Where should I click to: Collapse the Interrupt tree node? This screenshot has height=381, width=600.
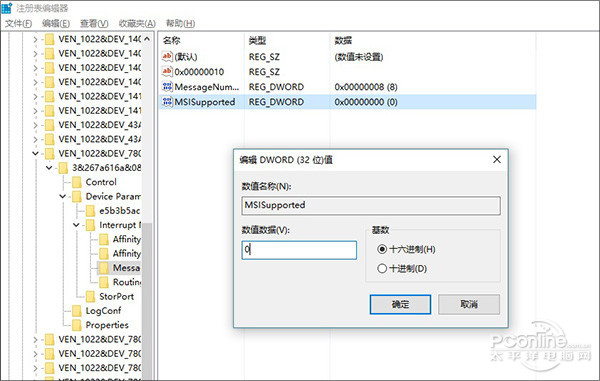coord(76,225)
